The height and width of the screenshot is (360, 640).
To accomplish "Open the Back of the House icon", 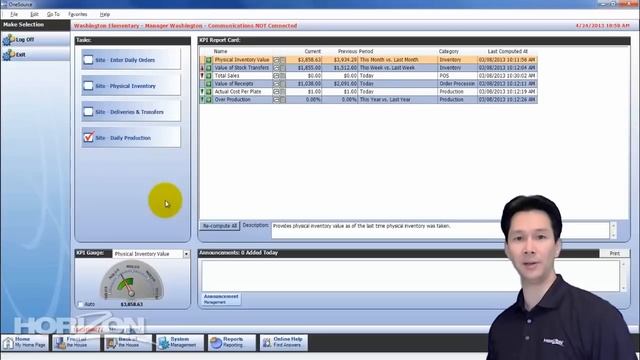I will pos(112,343).
